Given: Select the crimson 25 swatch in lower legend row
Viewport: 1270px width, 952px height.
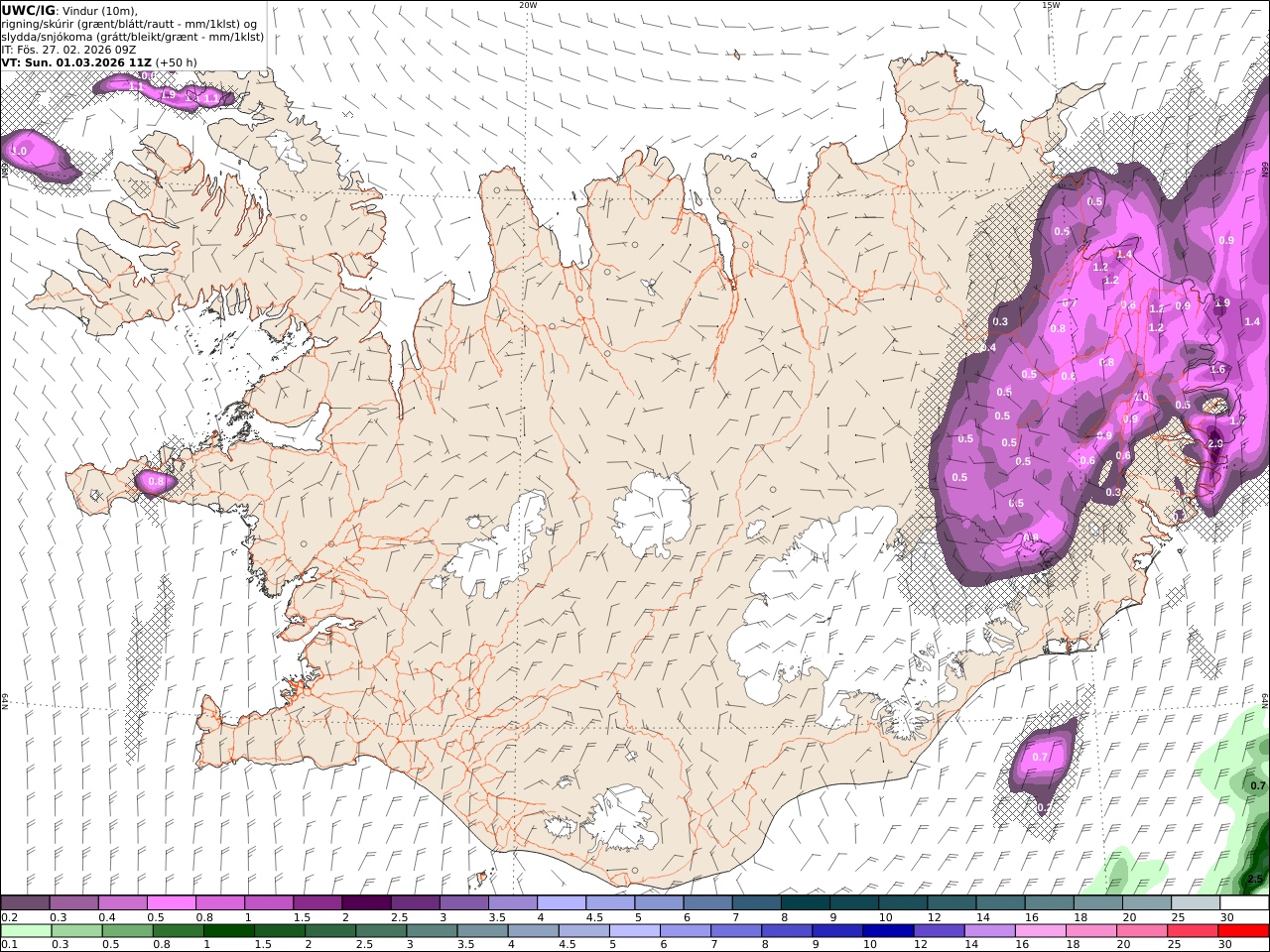Looking at the screenshot, I should pyautogui.click(x=1192, y=930).
